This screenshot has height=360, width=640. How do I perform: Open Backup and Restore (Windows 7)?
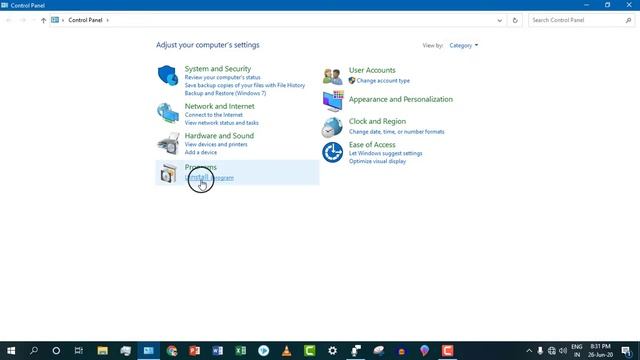tap(225, 93)
